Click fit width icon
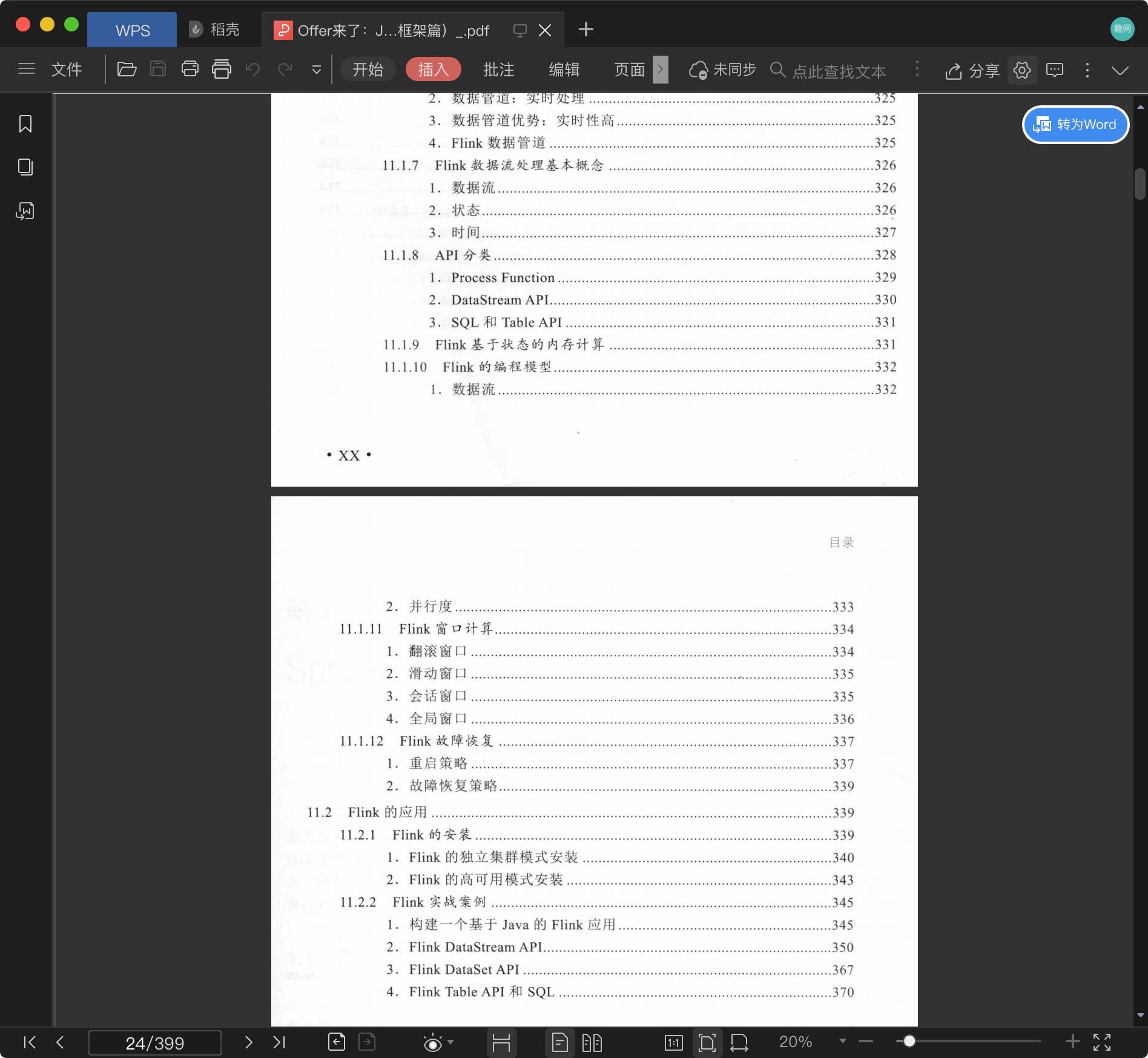The image size is (1148, 1058). [739, 1042]
